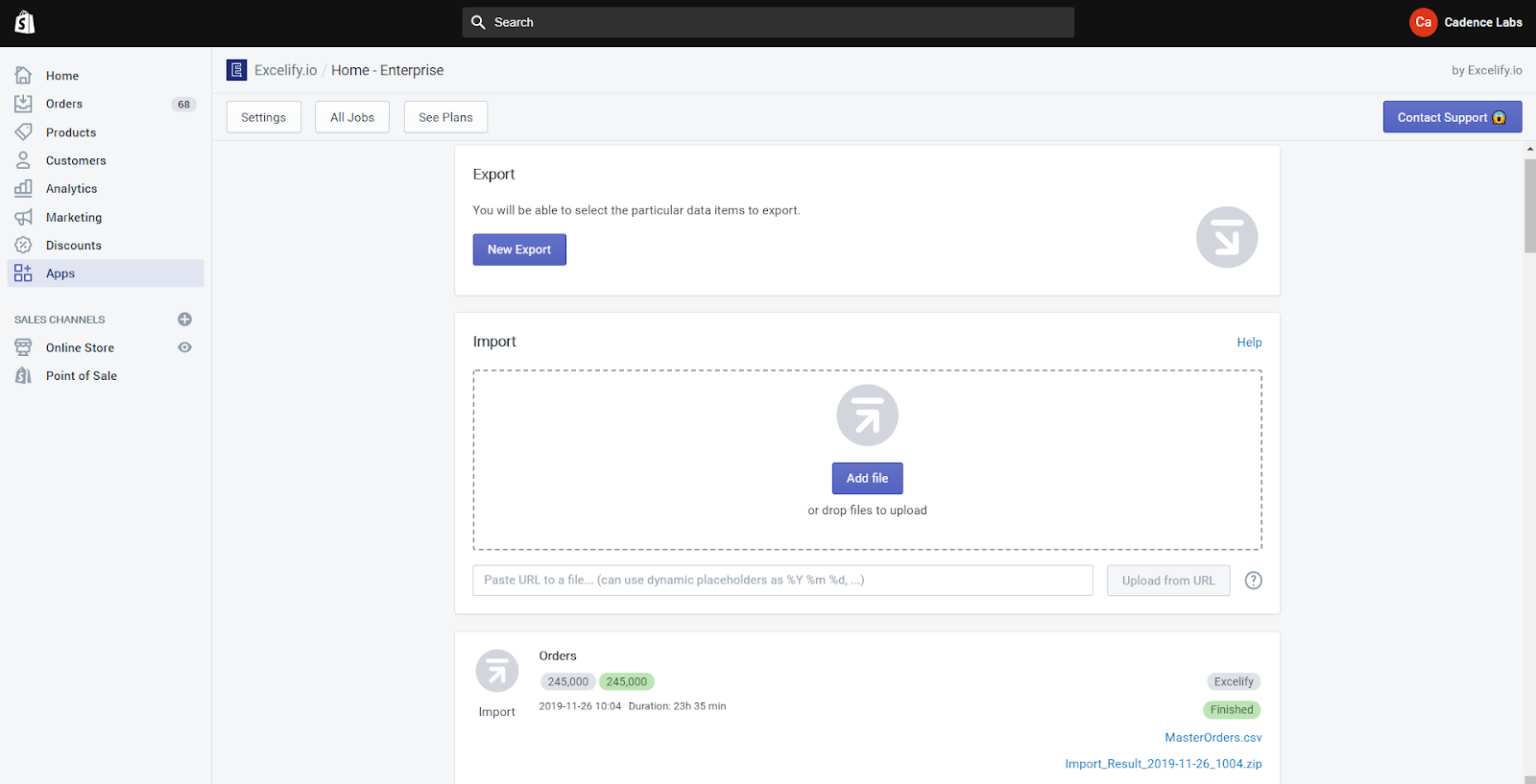Click the Contact Support button
Viewport: 1536px width, 784px height.
(x=1452, y=117)
